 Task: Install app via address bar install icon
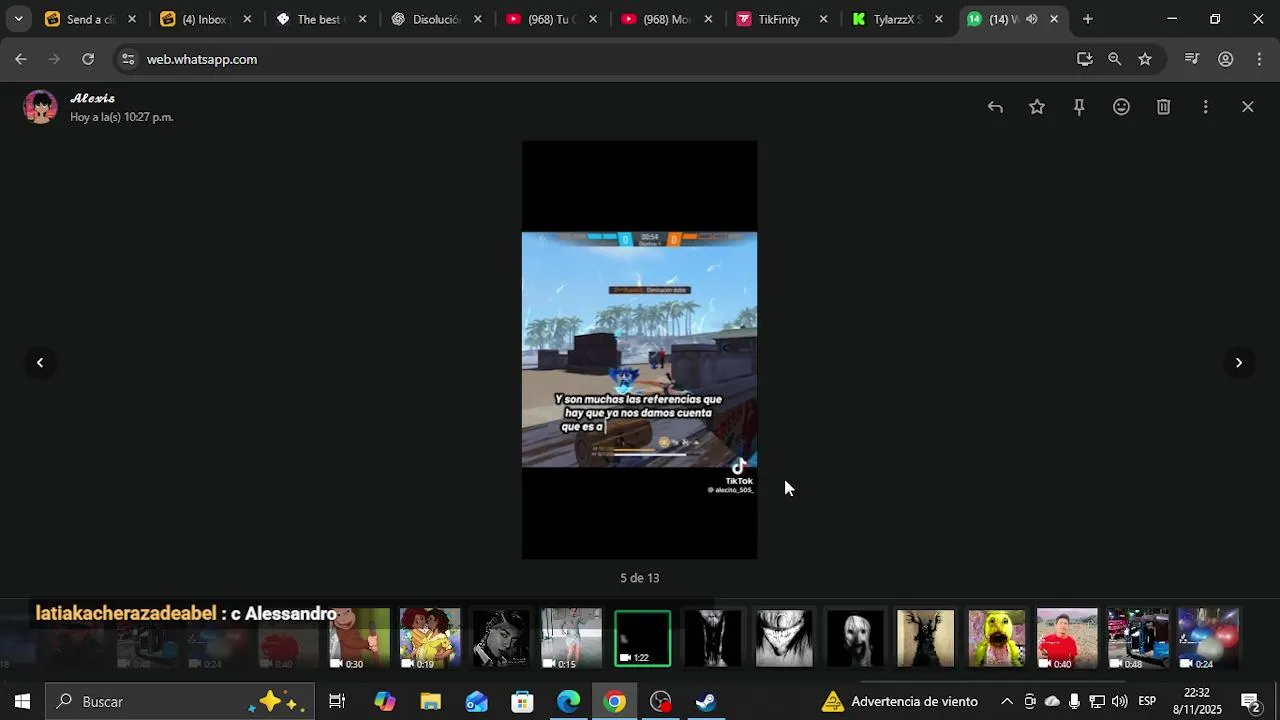1084,59
